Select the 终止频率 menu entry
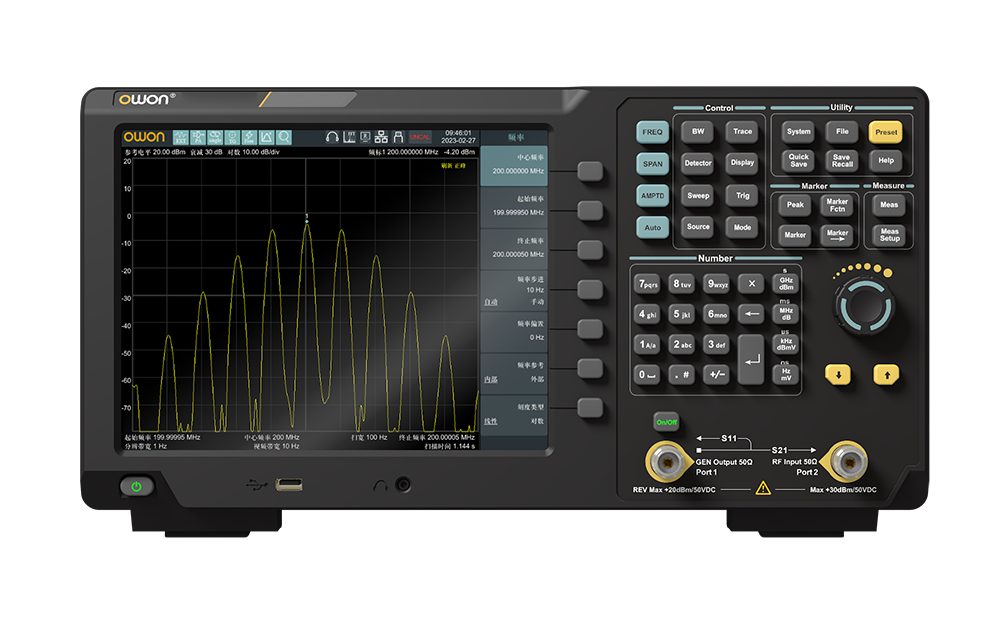 point(514,248)
